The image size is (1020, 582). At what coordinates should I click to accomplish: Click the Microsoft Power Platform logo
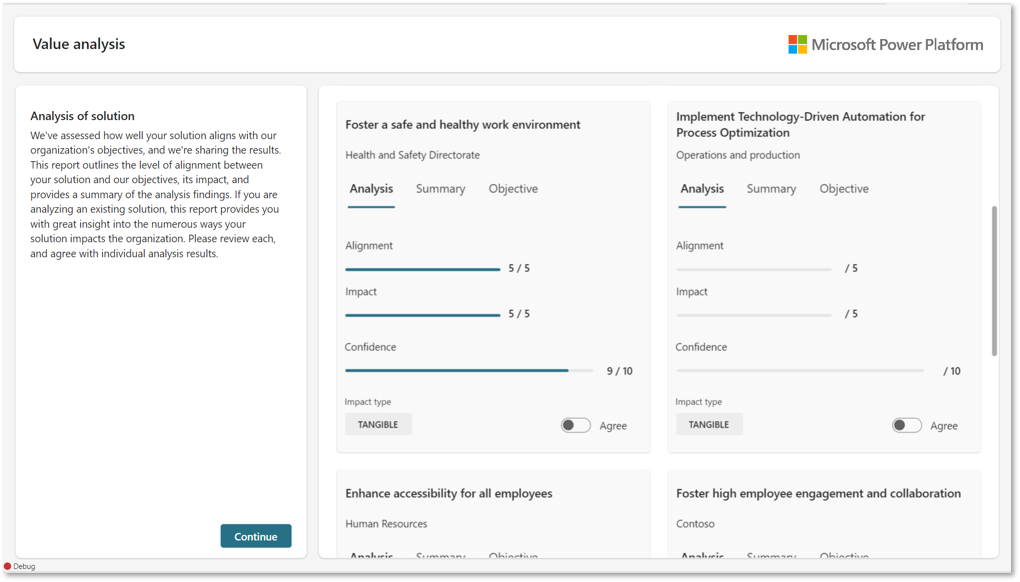tap(885, 45)
